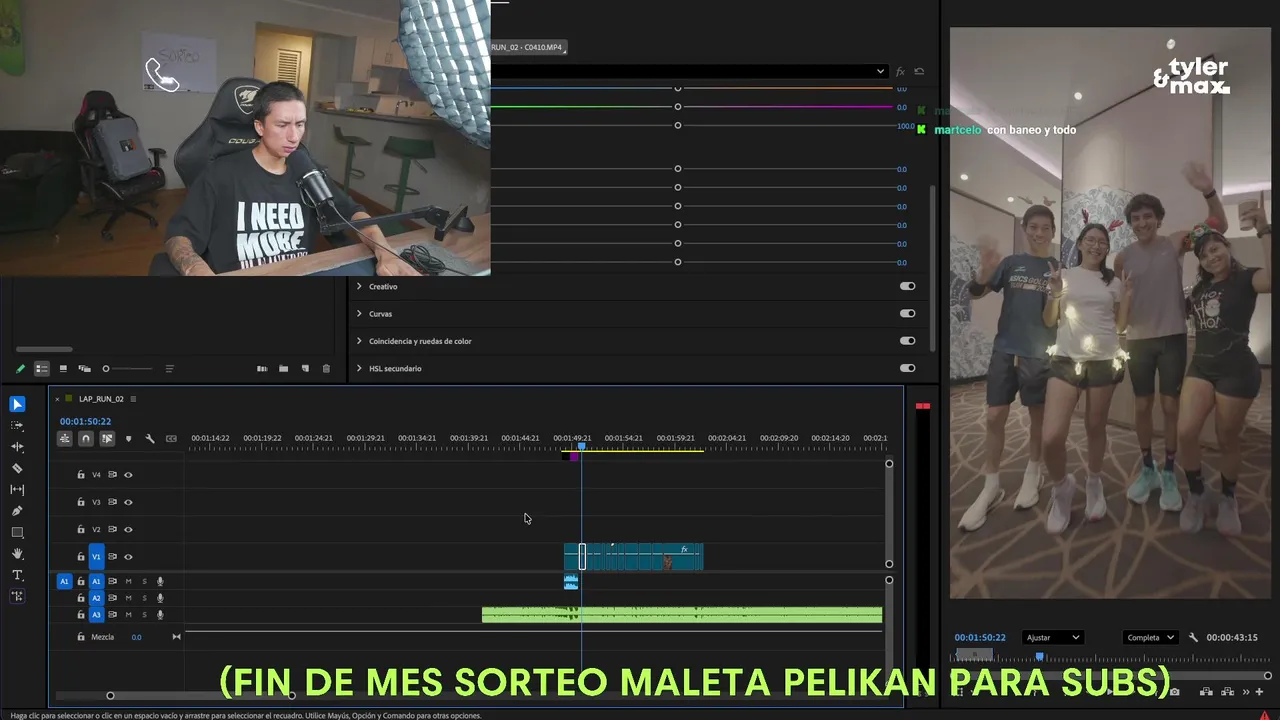Export frame with camera icon
Image resolution: width=1280 pixels, height=720 pixels.
coord(1174,691)
